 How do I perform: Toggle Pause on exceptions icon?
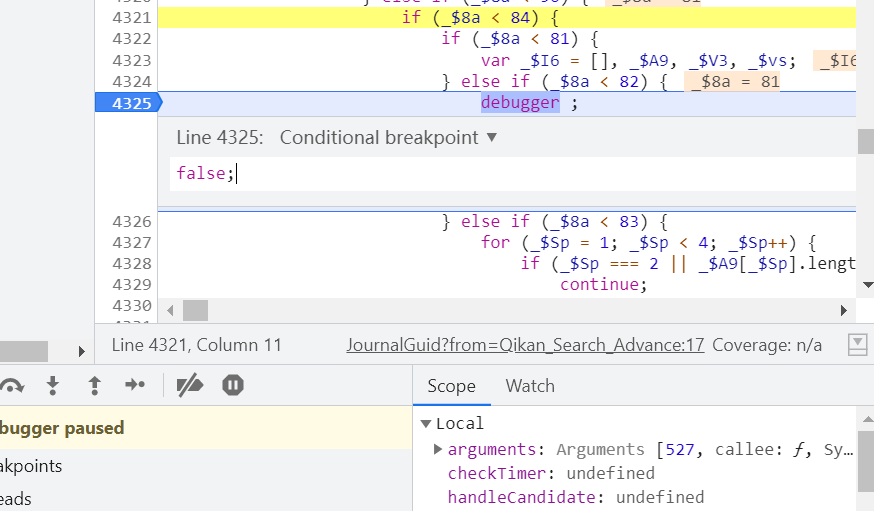click(233, 385)
